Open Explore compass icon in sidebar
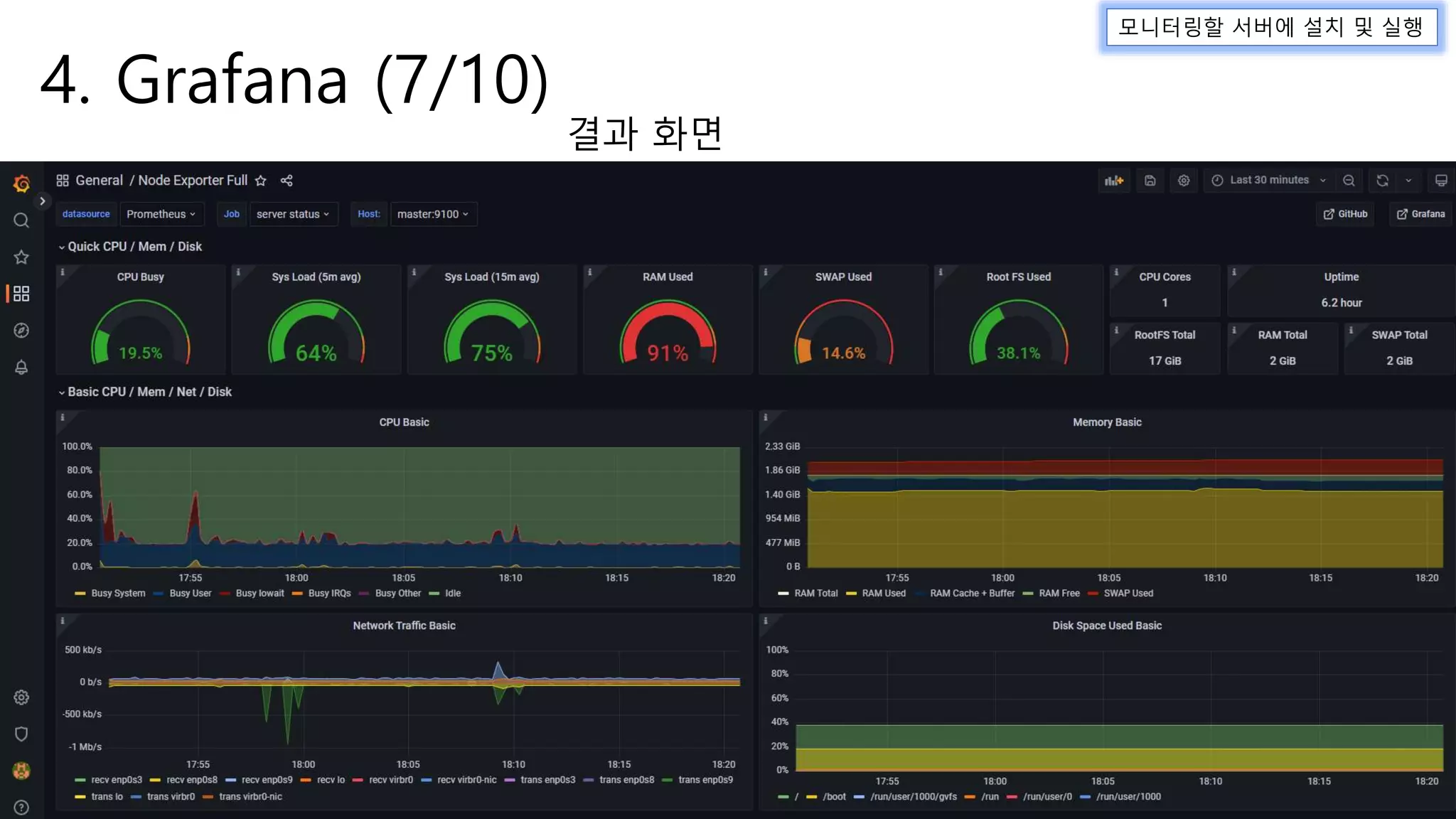The width and height of the screenshot is (1456, 819). 21,331
